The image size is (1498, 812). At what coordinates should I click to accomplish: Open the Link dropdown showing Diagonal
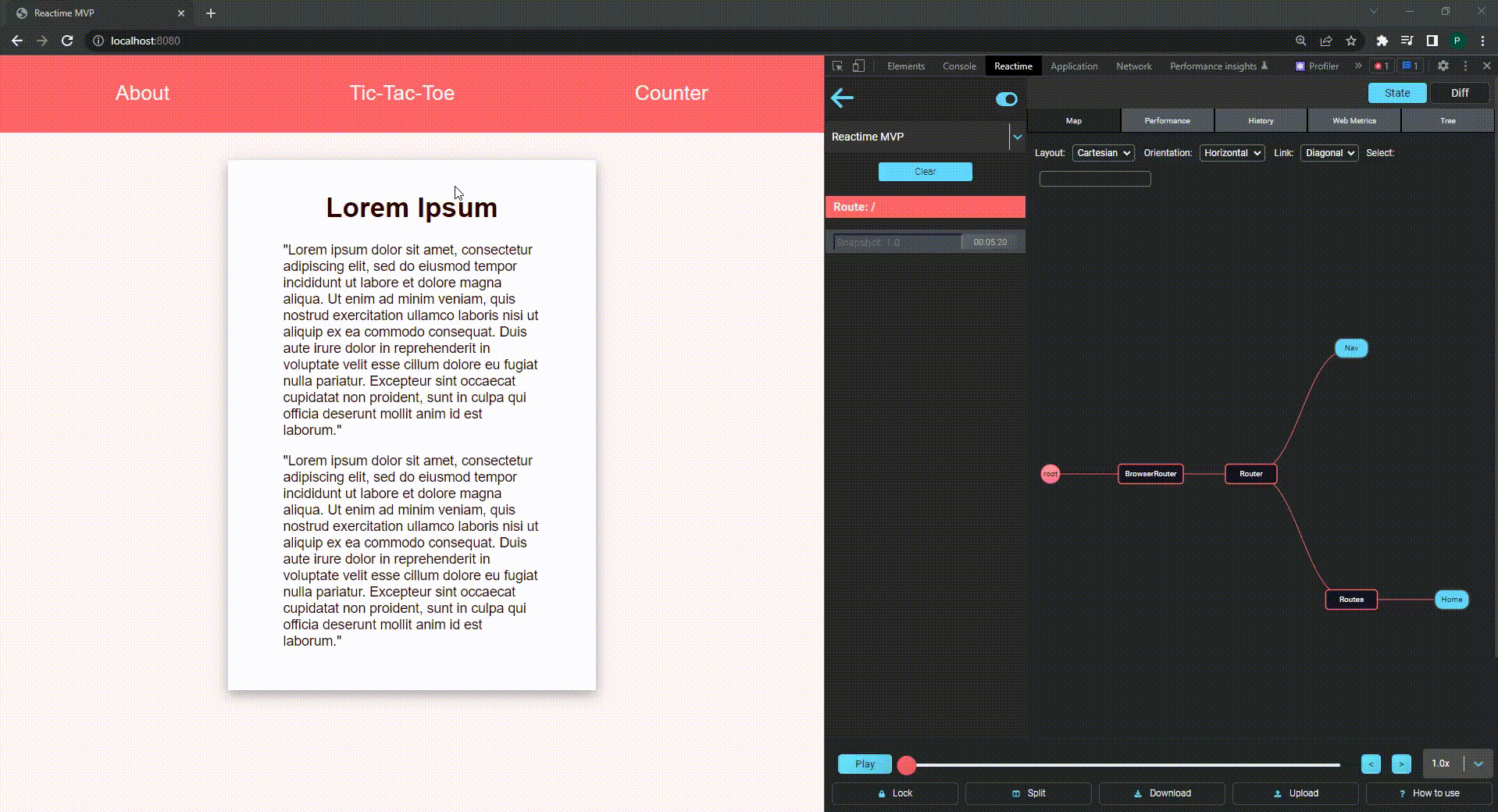pos(1329,153)
